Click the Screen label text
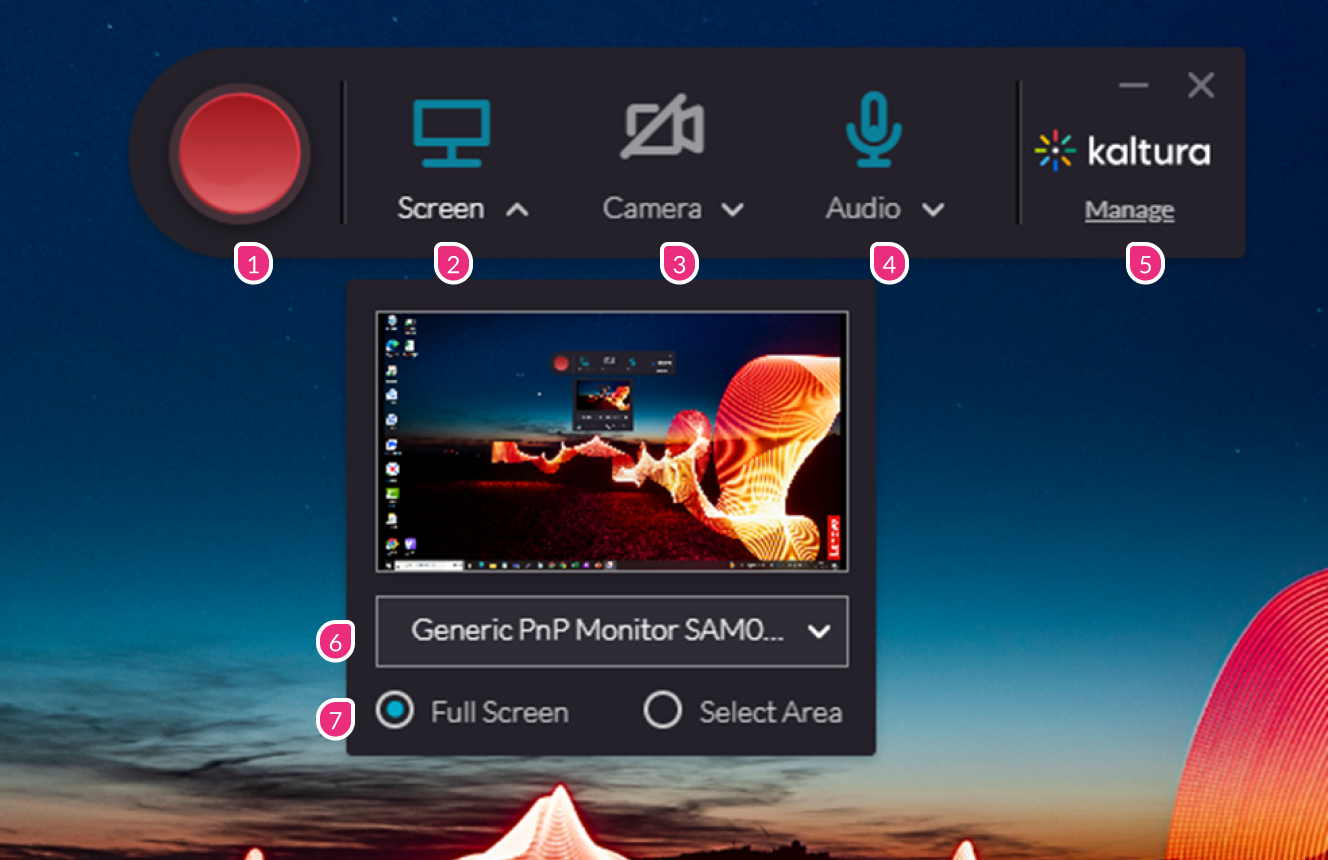The height and width of the screenshot is (860, 1328). click(x=441, y=209)
